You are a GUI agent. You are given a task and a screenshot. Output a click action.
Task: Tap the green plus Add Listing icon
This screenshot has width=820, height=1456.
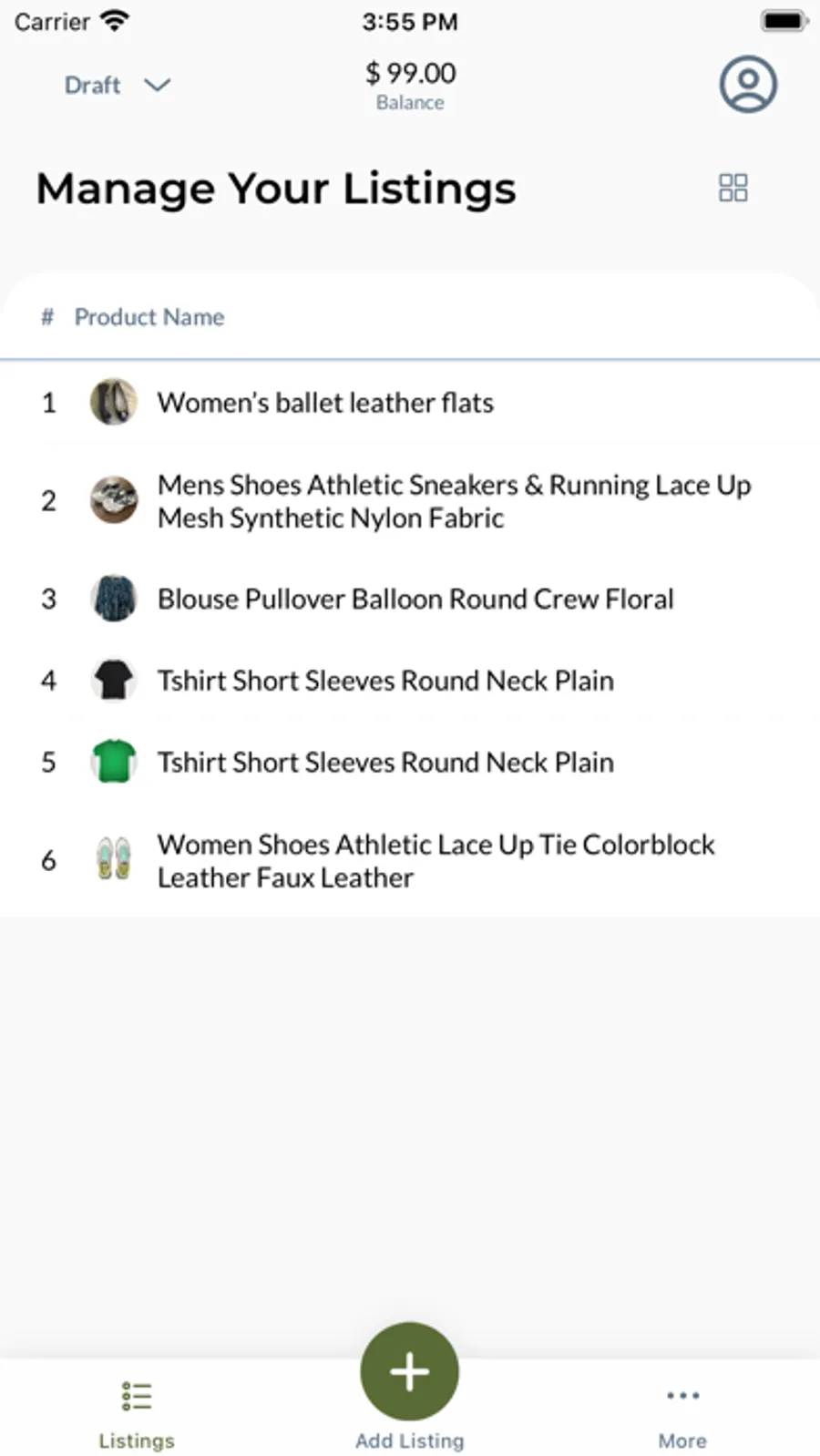point(409,1371)
